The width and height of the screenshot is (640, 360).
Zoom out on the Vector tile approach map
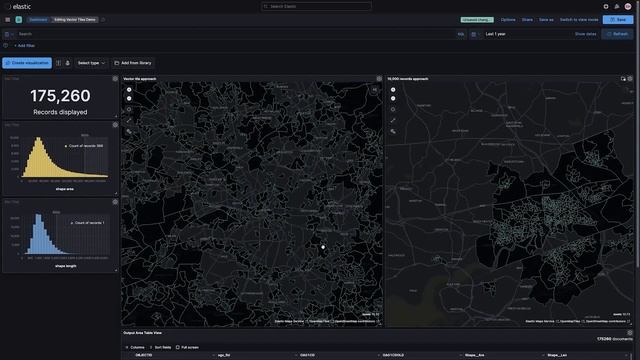(129, 98)
